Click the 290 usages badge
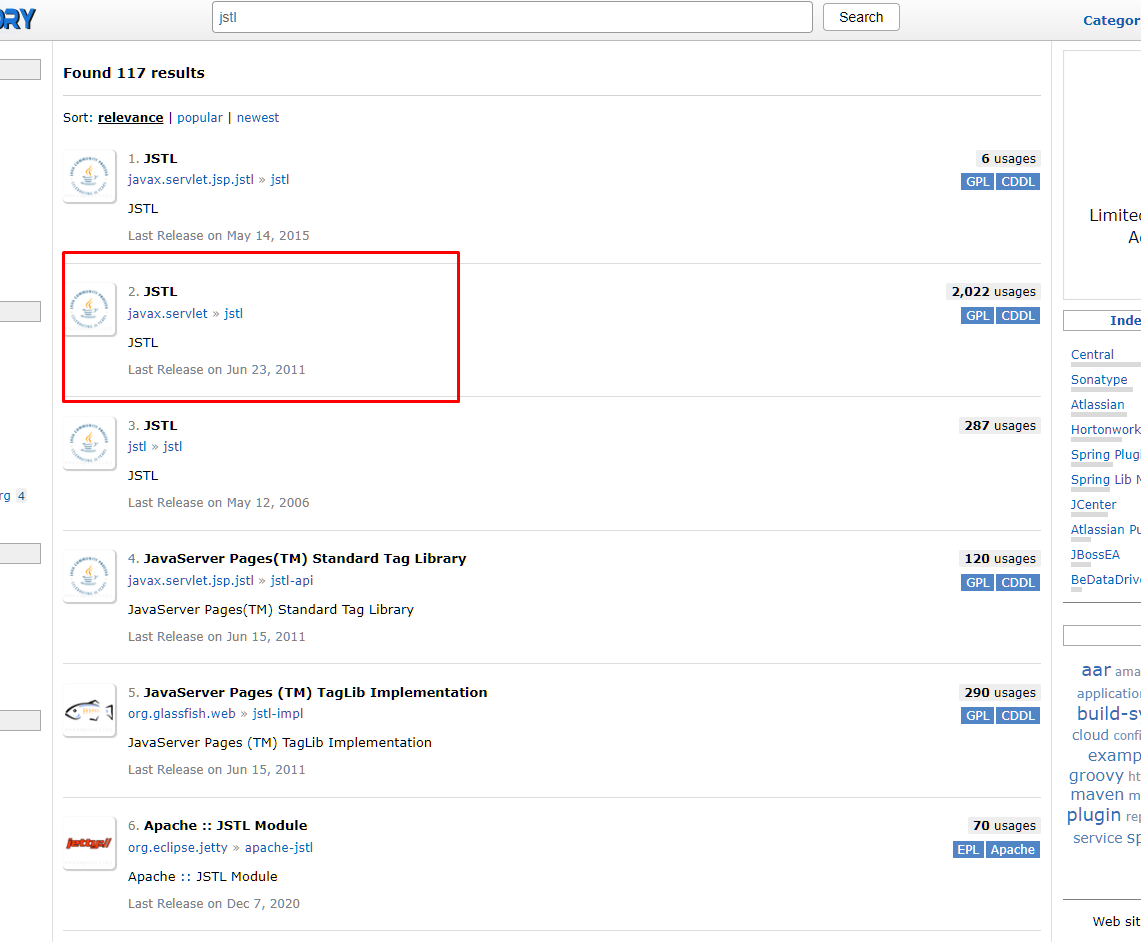This screenshot has width=1141, height=942. tap(1000, 692)
